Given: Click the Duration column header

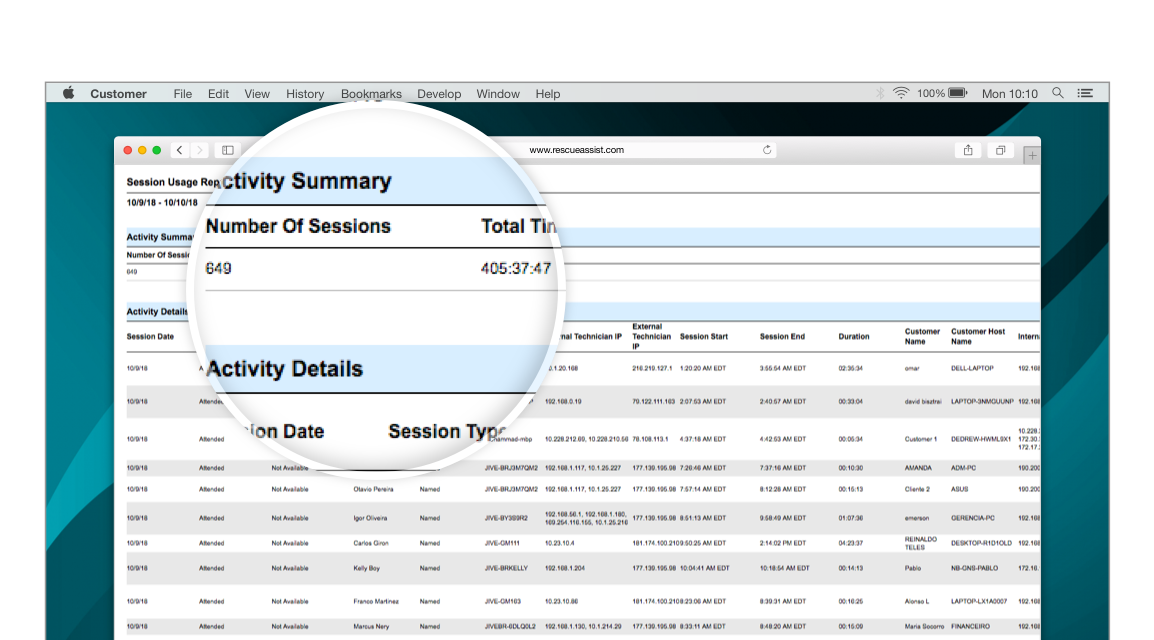Looking at the screenshot, I should pyautogui.click(x=853, y=337).
